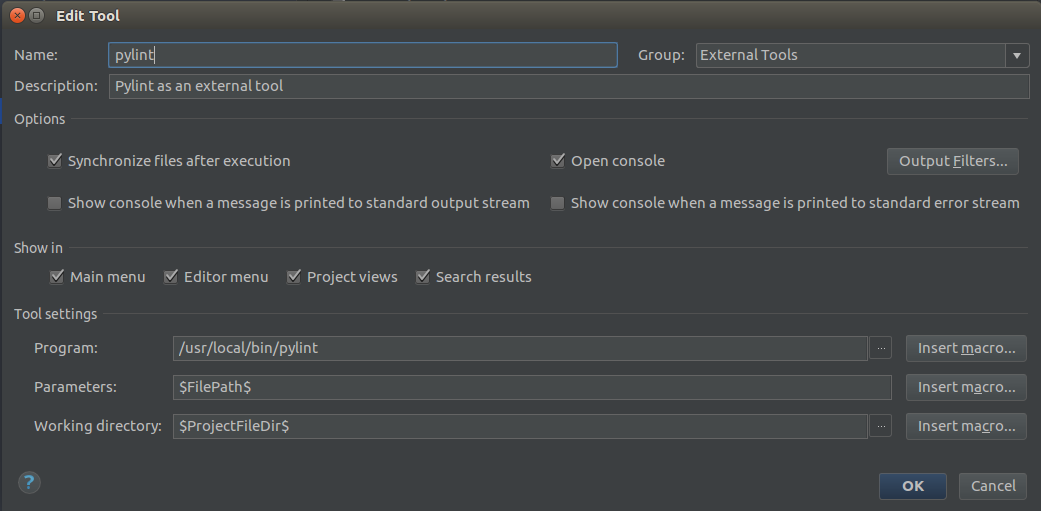Enable show console on standard error stream

pyautogui.click(x=558, y=203)
